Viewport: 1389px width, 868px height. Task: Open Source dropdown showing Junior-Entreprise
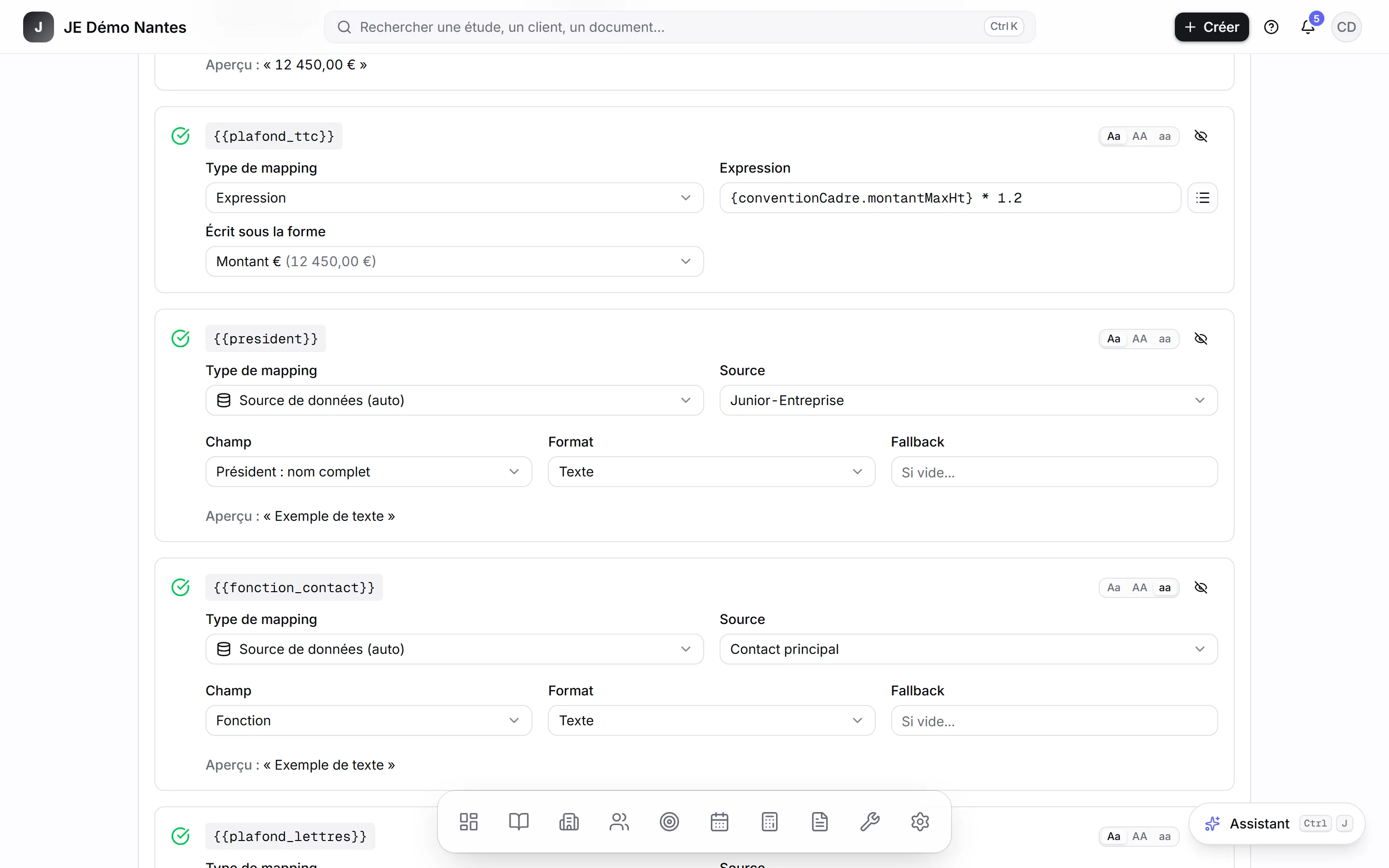tap(968, 400)
